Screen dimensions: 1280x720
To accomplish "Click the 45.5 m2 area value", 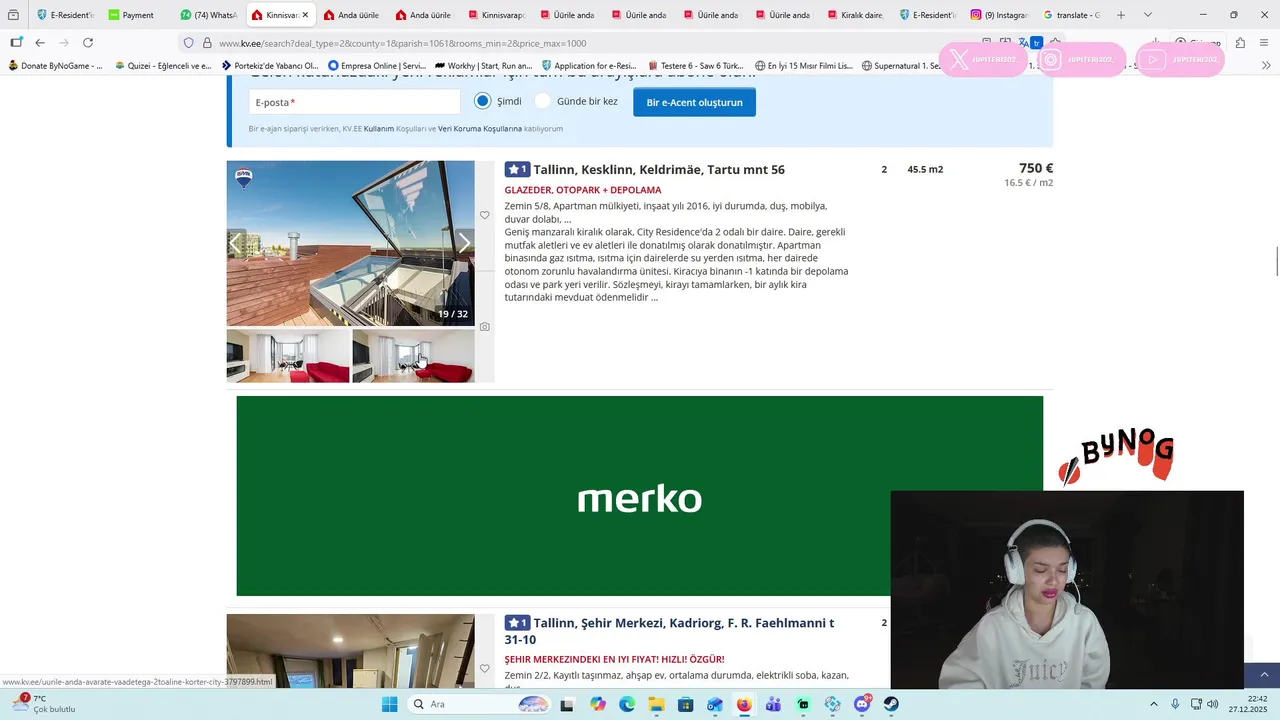I will point(925,169).
